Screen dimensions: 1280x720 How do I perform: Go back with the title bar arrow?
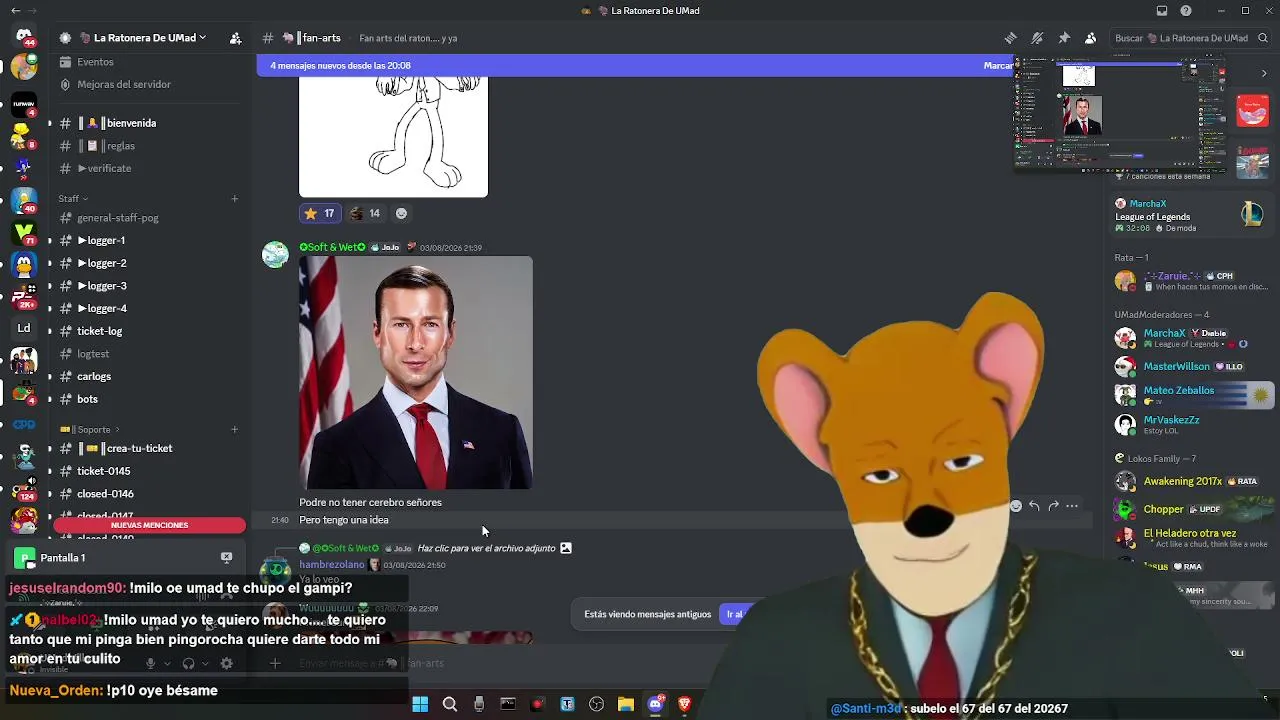(15, 11)
